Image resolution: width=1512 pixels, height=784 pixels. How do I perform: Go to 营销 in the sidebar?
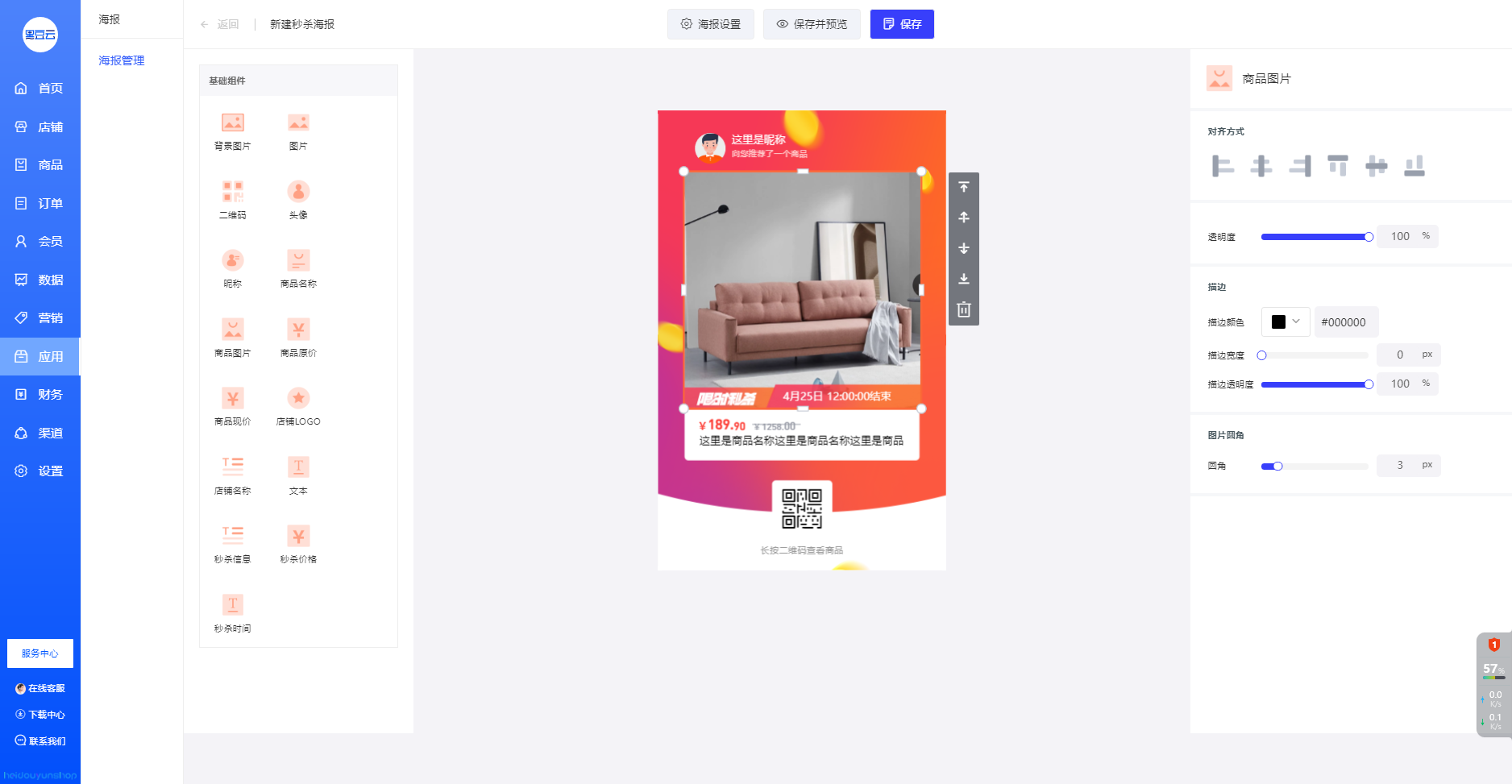click(40, 317)
